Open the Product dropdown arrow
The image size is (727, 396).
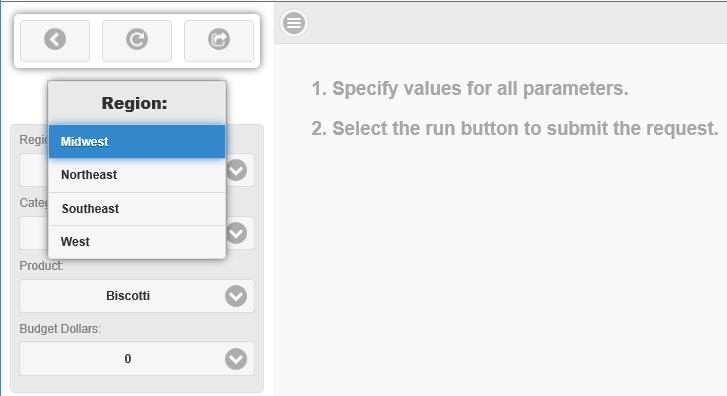pyautogui.click(x=236, y=296)
